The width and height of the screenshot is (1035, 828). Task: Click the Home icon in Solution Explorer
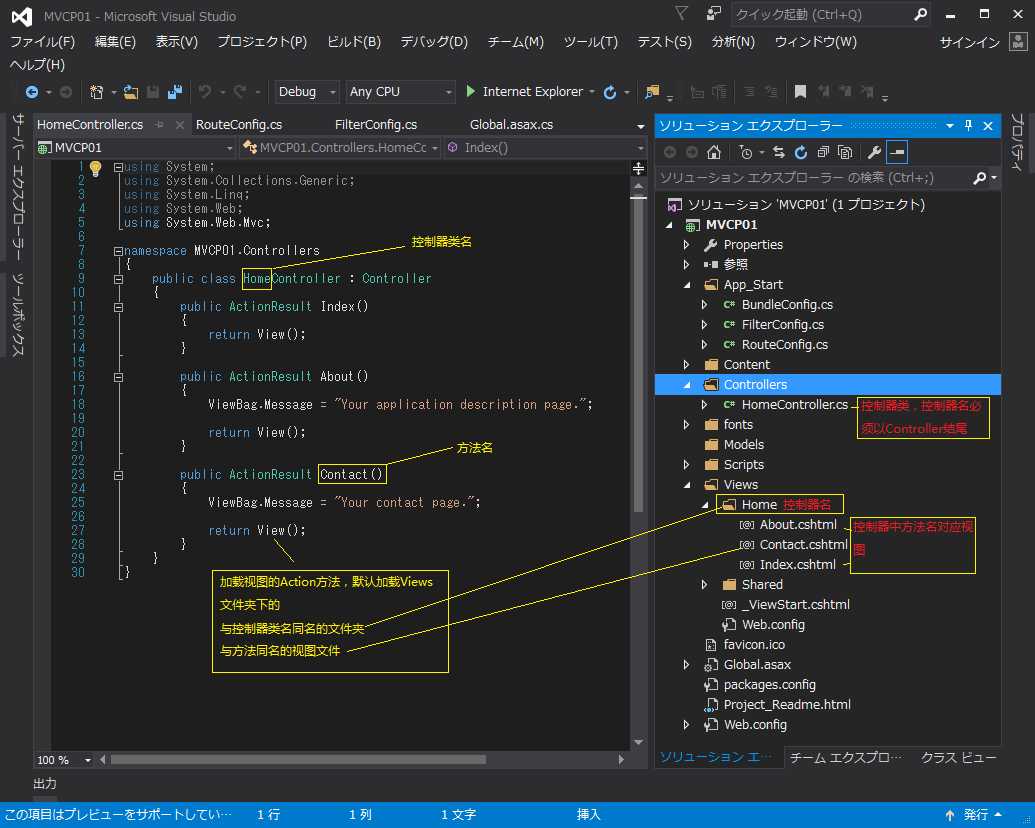pyautogui.click(x=713, y=152)
